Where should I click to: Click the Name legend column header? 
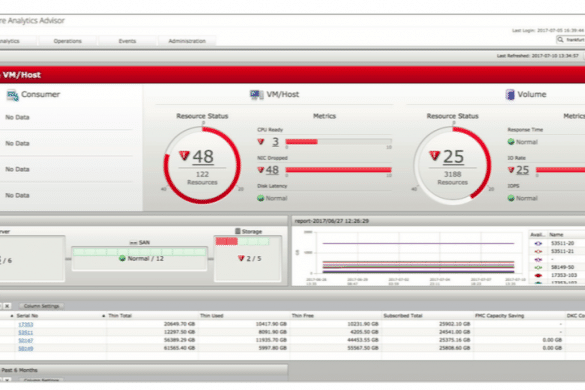pyautogui.click(x=556, y=235)
